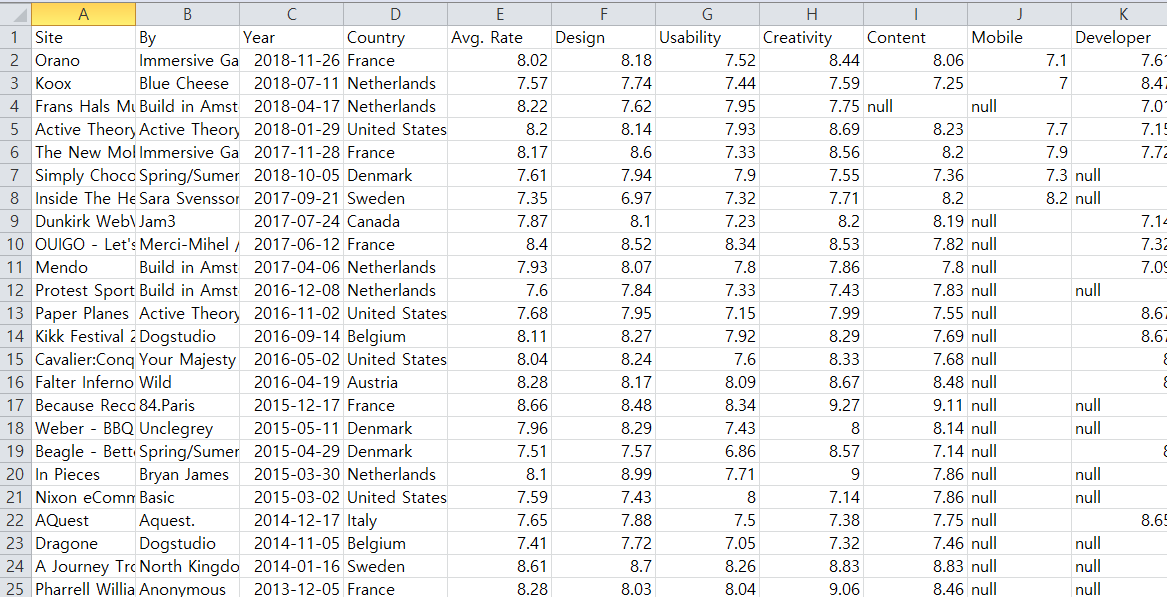Viewport: 1167px width, 597px height.
Task: Select the date cell 2016-04-19
Action: click(292, 383)
